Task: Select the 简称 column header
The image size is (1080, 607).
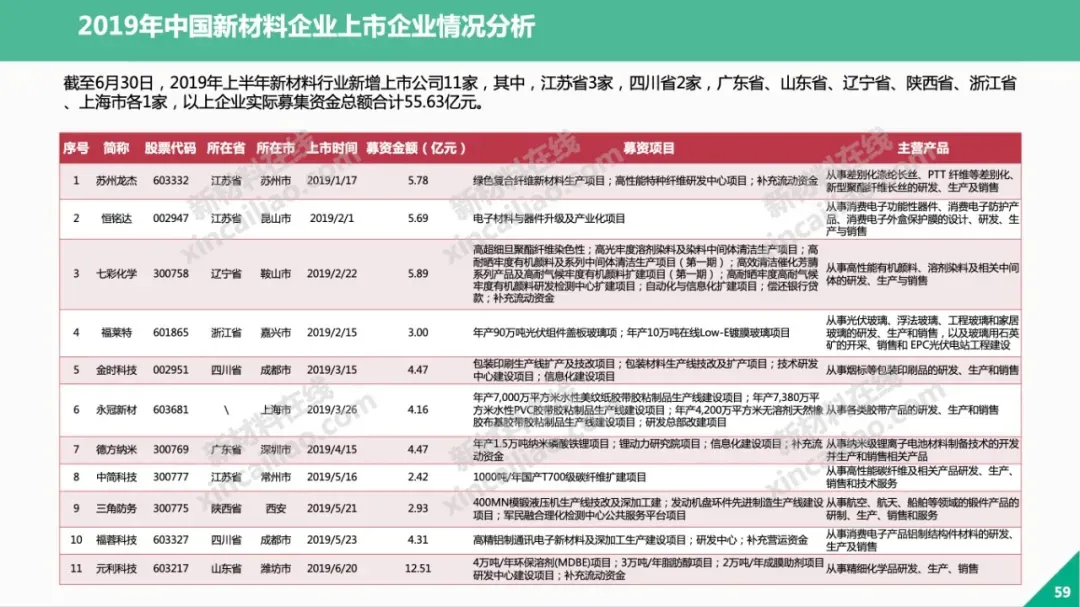Action: [x=116, y=148]
